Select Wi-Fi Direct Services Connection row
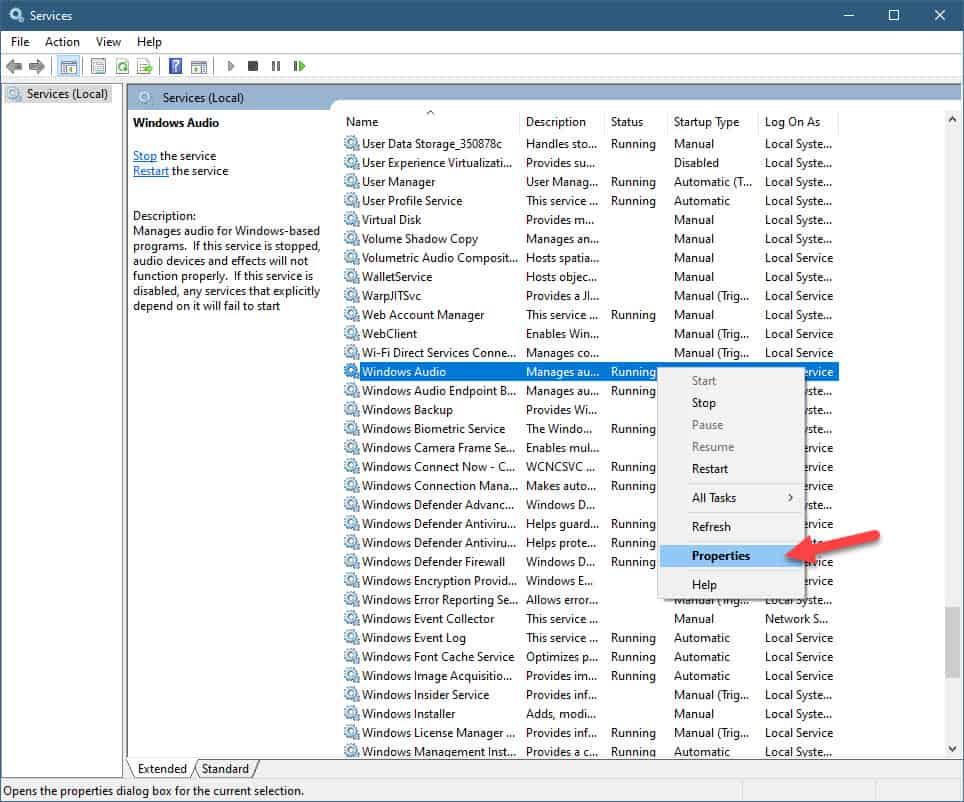The image size is (964, 802). [590, 352]
